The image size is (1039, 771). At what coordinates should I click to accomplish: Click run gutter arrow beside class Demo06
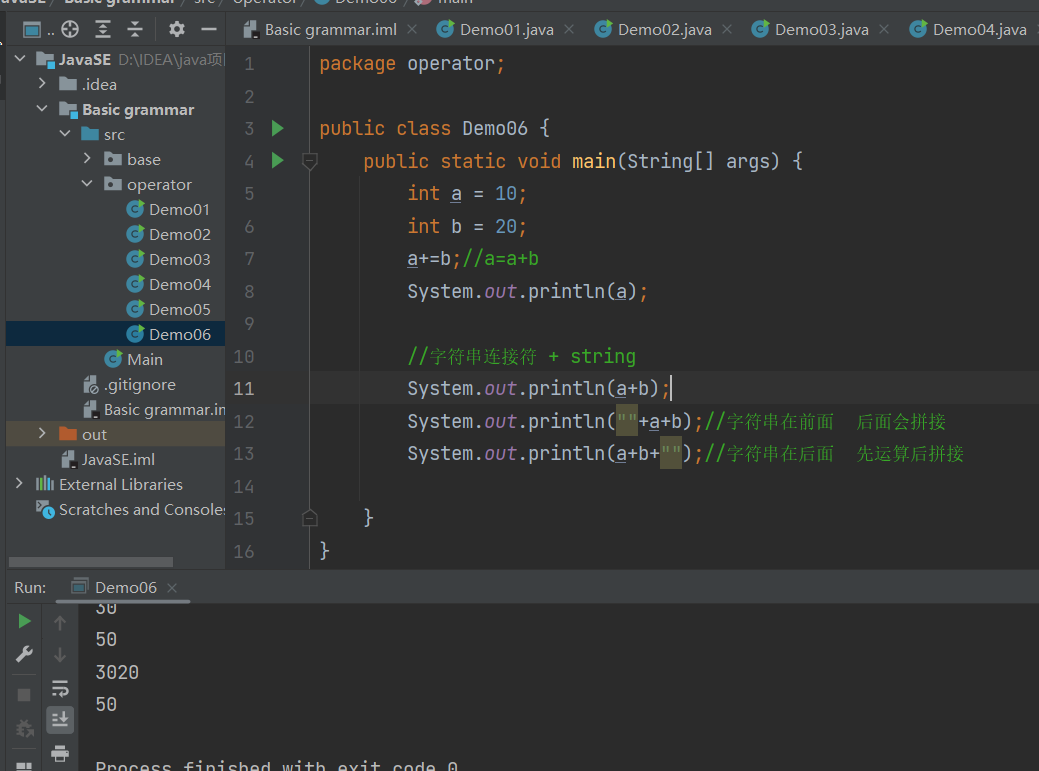click(278, 128)
